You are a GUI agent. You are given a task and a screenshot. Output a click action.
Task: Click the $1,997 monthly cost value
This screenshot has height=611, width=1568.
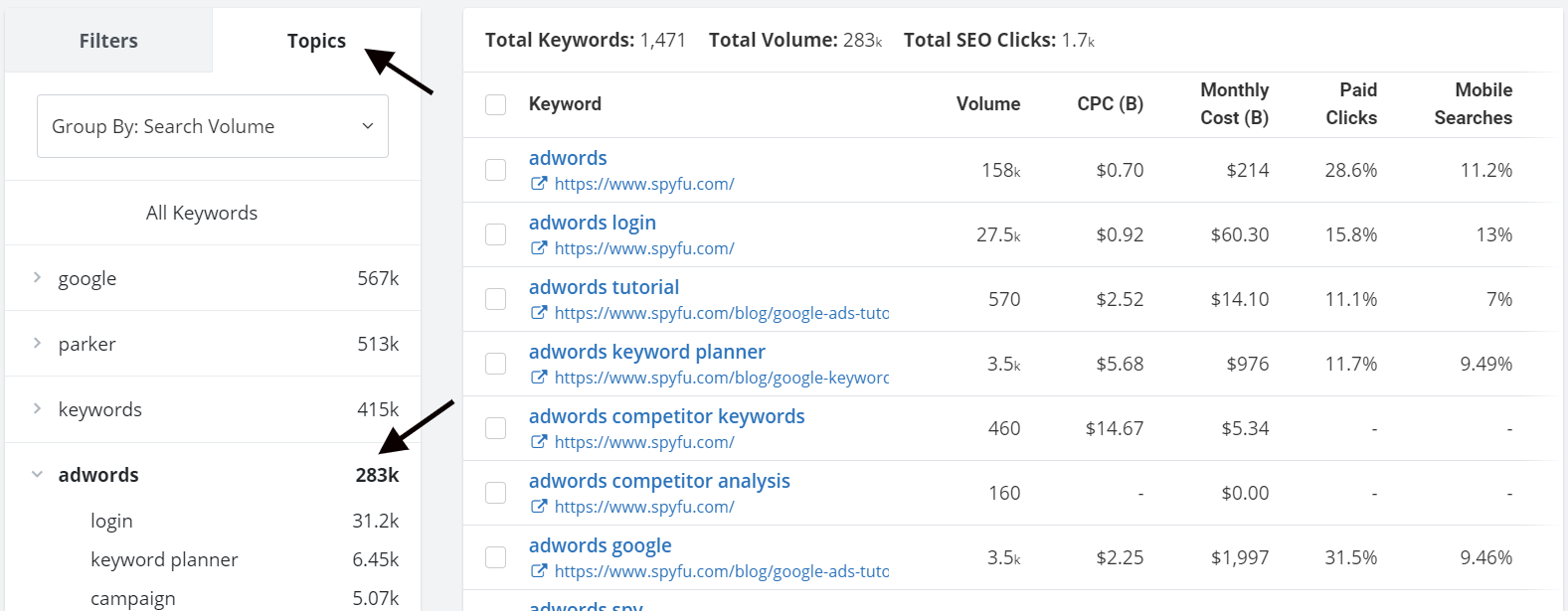click(x=1240, y=557)
